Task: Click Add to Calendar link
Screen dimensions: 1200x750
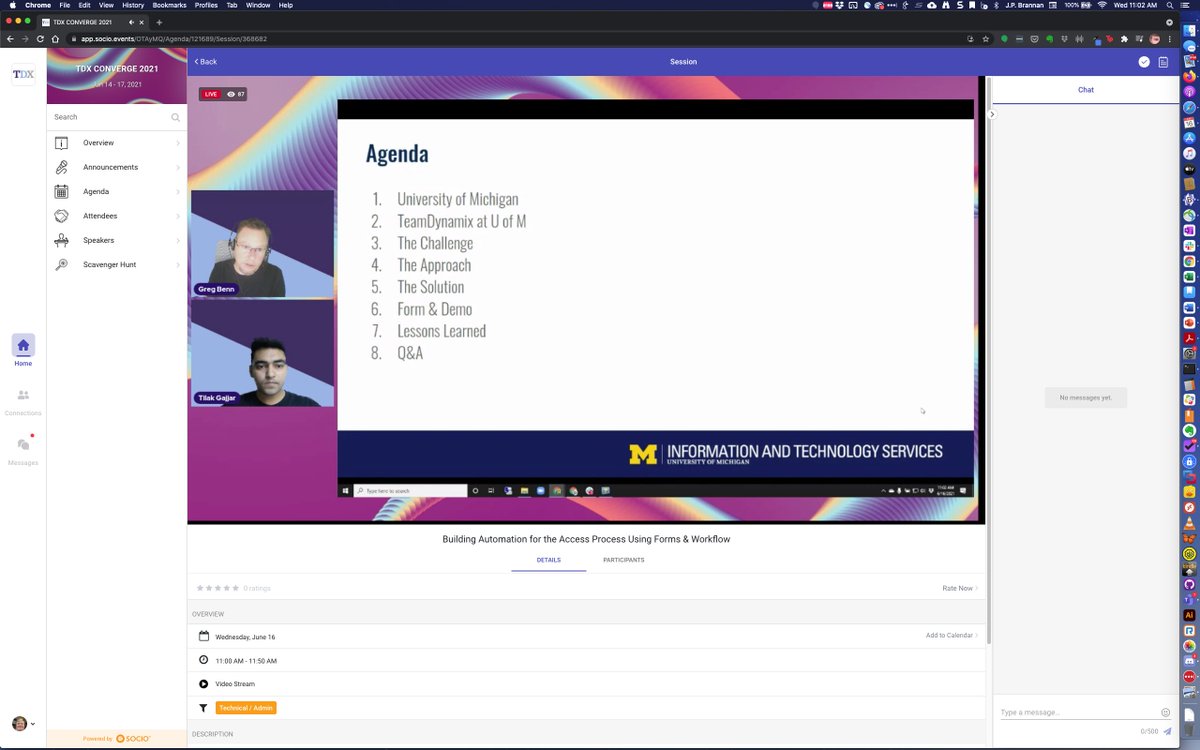Action: [x=951, y=635]
